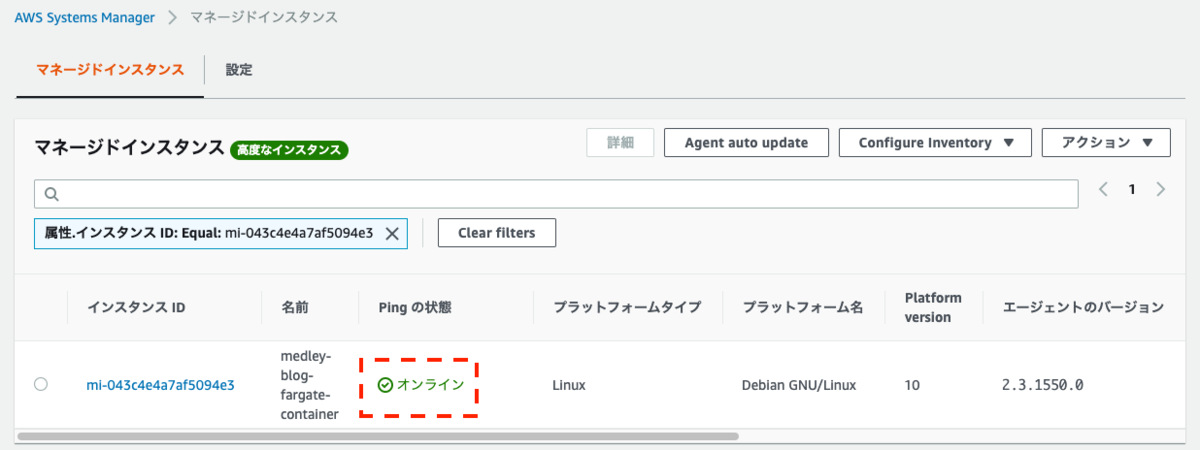Click the platform version 10 cell
Screen dimensions: 1200x450
click(911, 385)
